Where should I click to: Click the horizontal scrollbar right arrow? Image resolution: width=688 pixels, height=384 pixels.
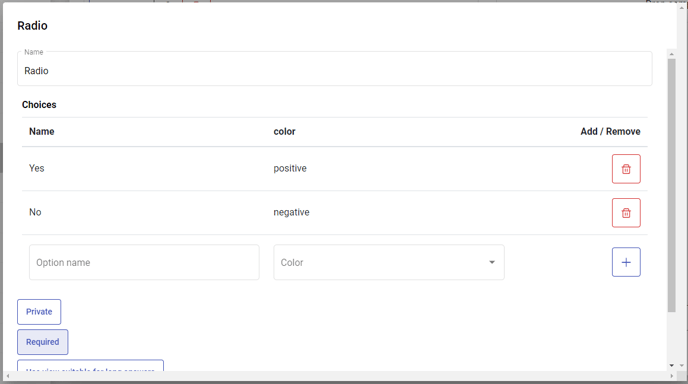[671, 376]
